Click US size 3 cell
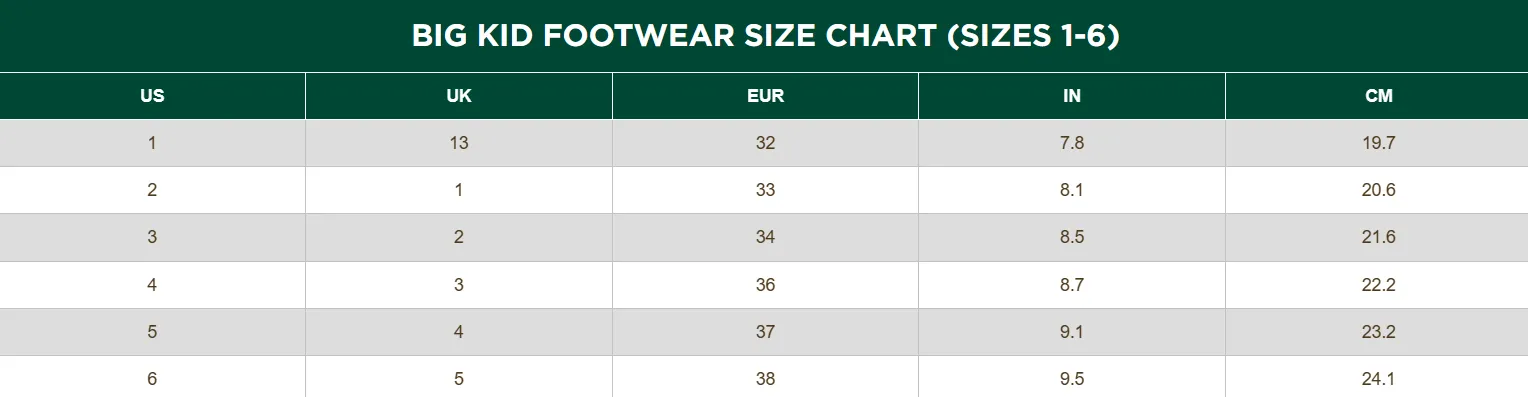Image resolution: width=1528 pixels, height=397 pixels. pyautogui.click(x=152, y=237)
